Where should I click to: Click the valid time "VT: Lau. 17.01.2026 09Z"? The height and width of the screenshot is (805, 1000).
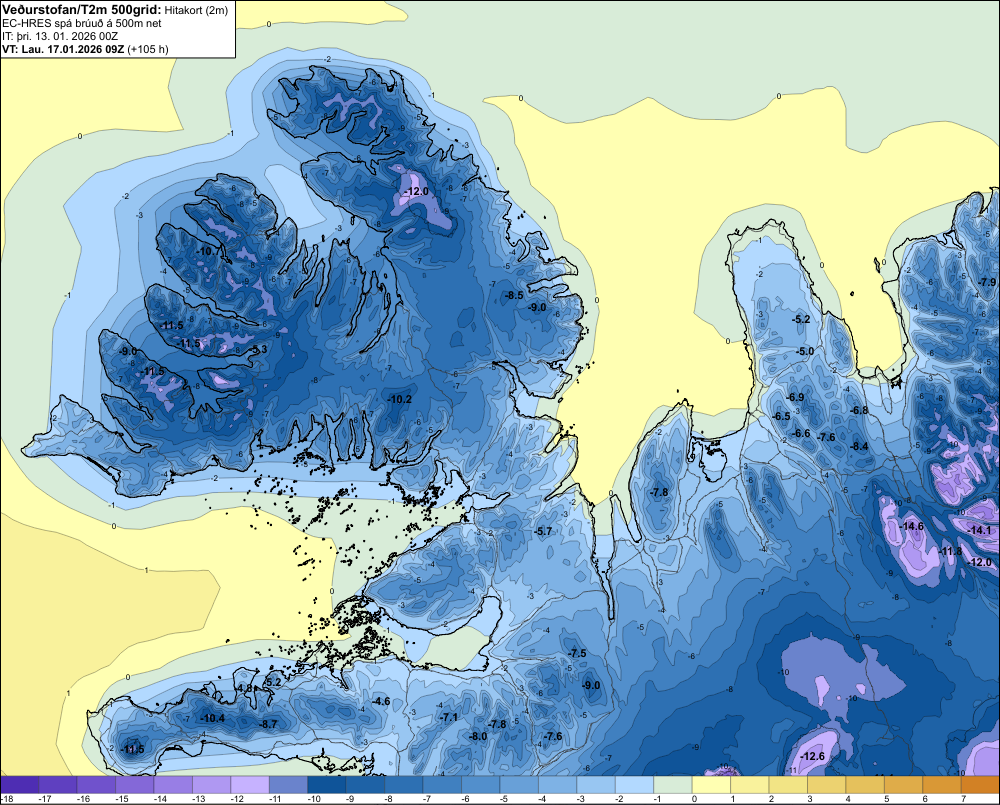coord(63,49)
